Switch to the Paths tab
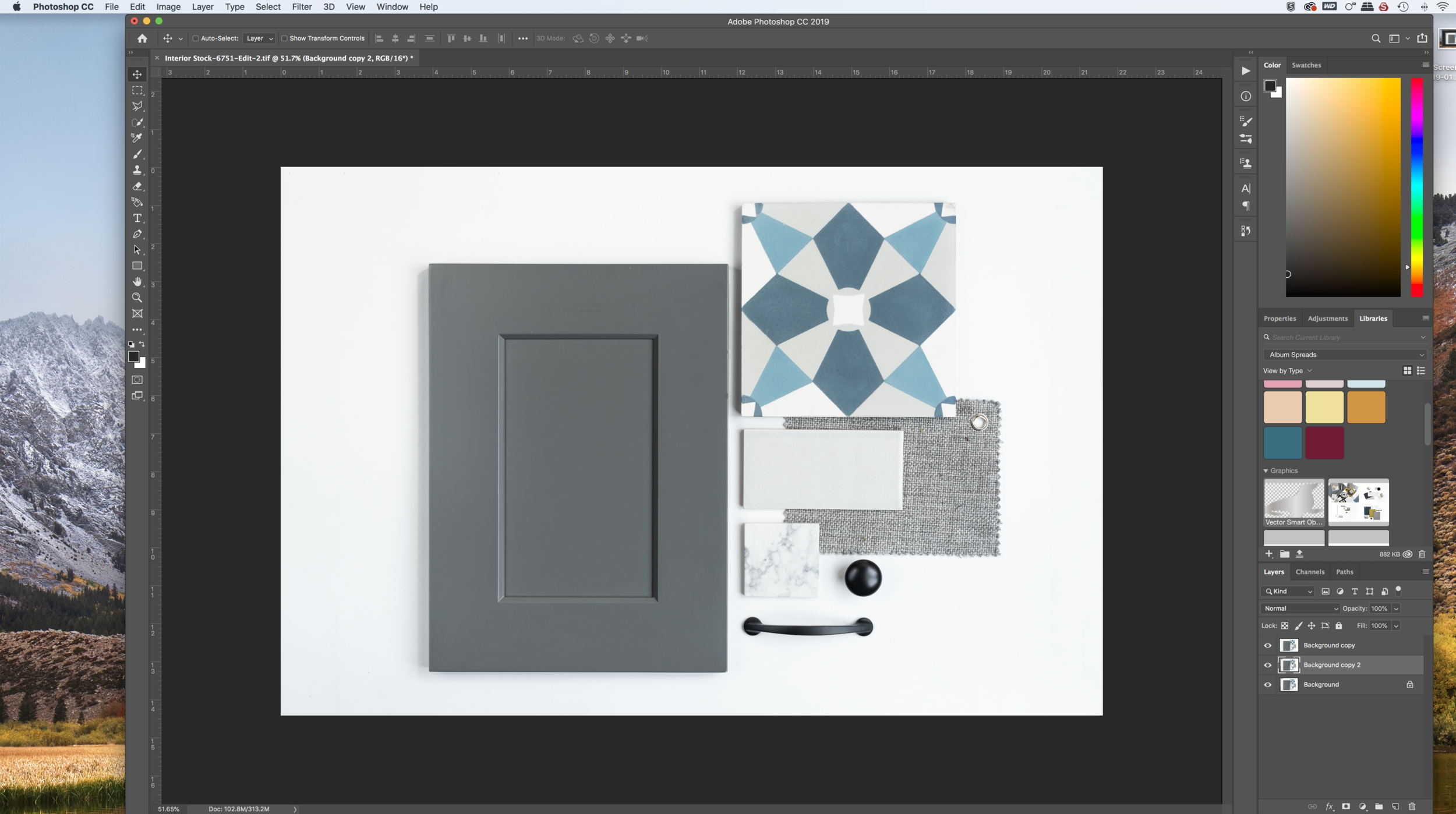This screenshot has height=814, width=1456. pos(1344,572)
